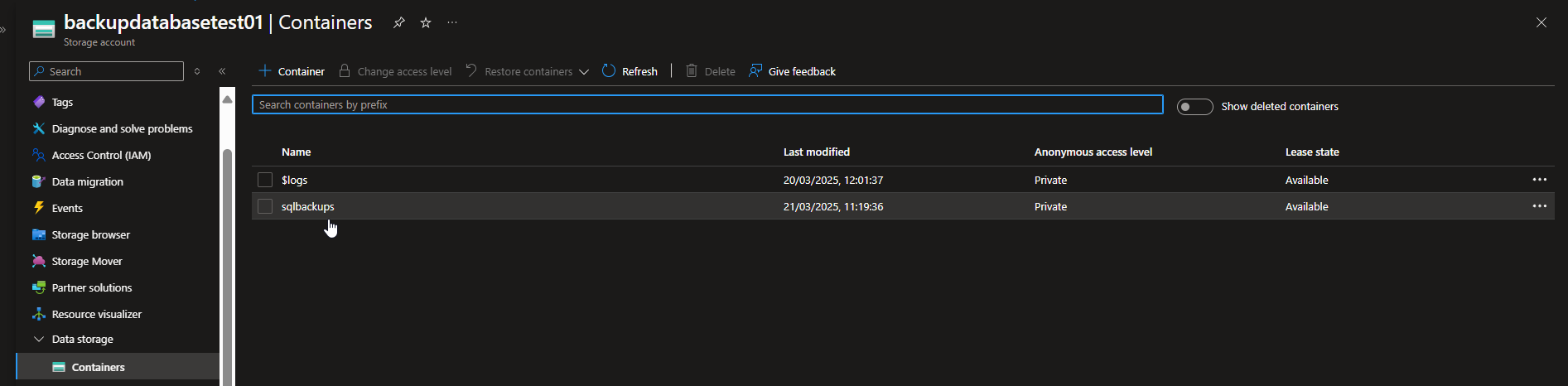This screenshot has width=1568, height=386.
Task: Enable Show deleted containers toggle
Action: [1194, 107]
